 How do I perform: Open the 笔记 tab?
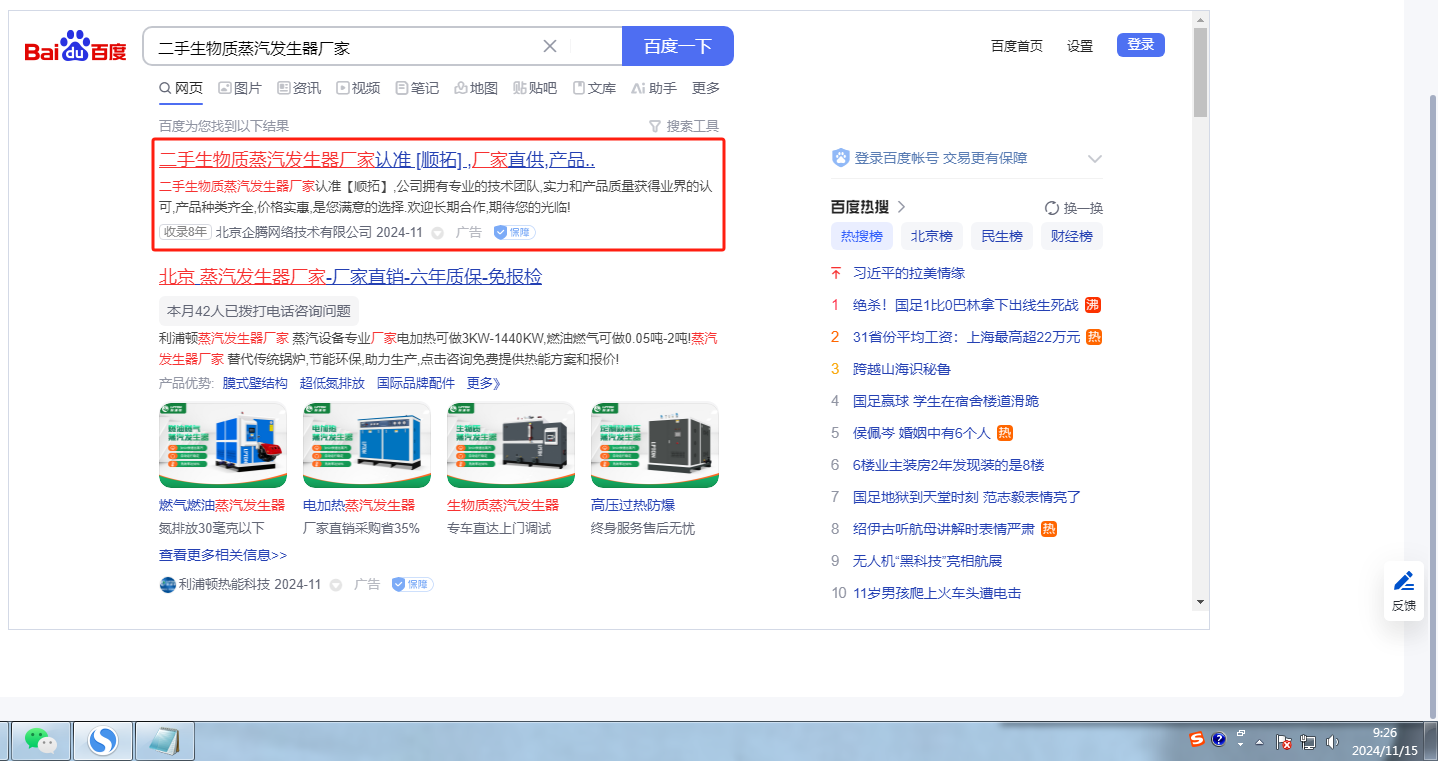tap(417, 88)
